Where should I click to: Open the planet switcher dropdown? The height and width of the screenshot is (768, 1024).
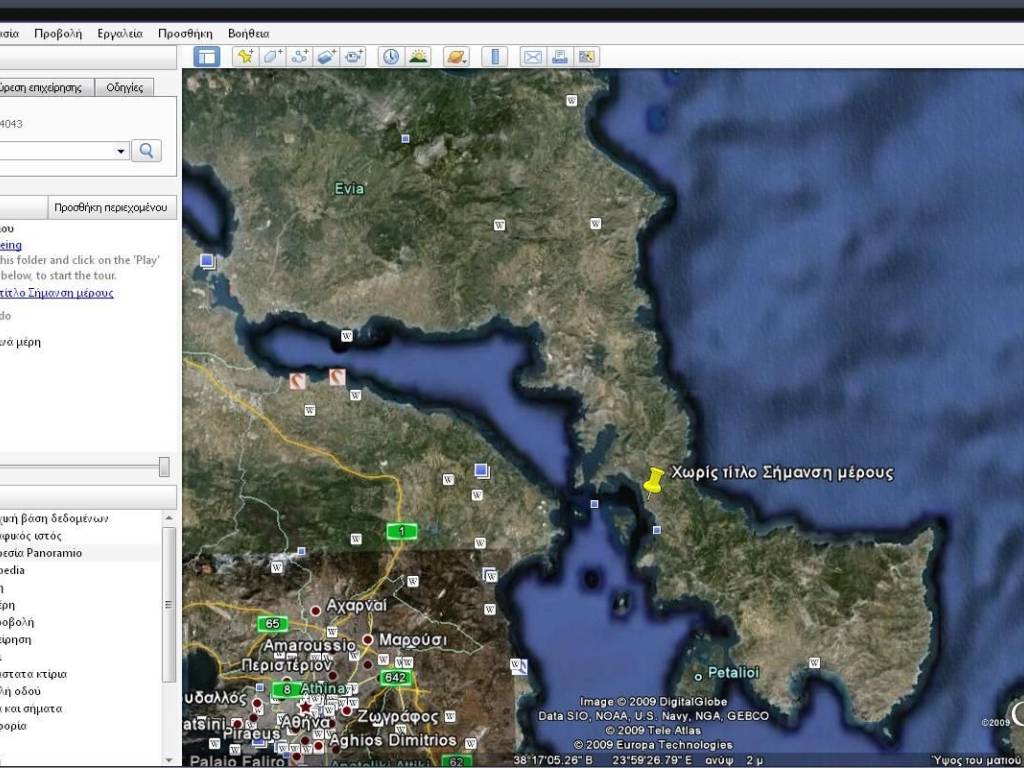pyautogui.click(x=456, y=57)
